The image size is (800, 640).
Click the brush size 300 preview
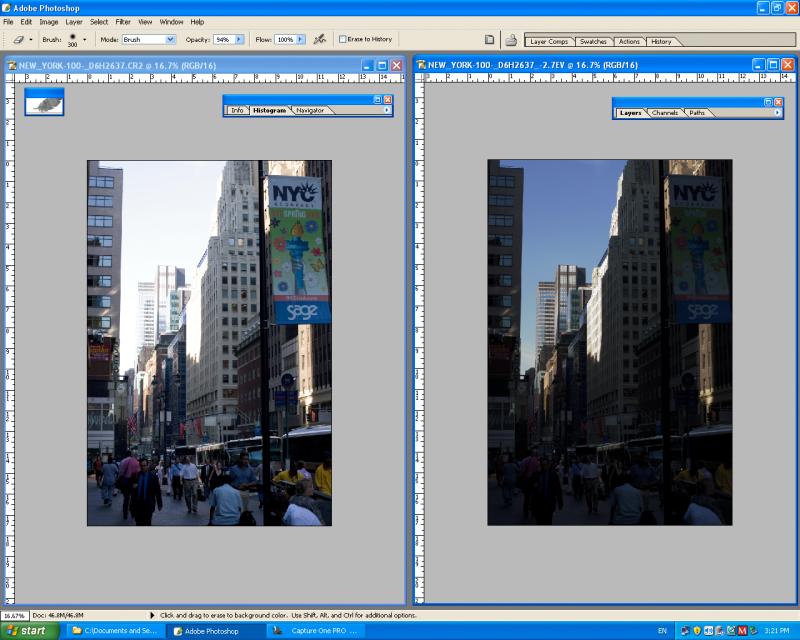click(72, 39)
